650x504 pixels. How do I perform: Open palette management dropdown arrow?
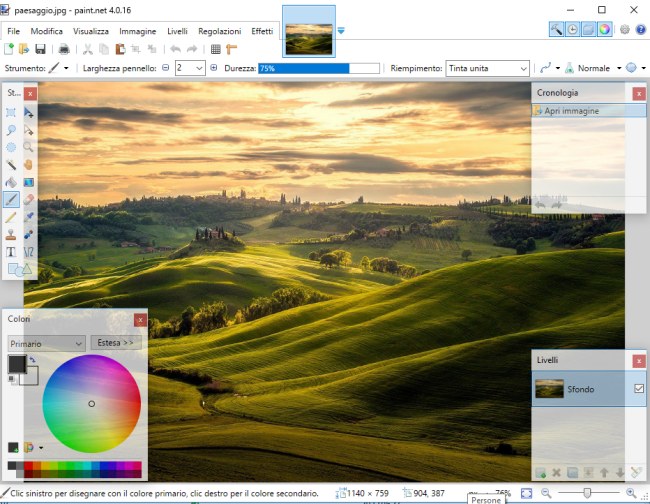point(41,448)
